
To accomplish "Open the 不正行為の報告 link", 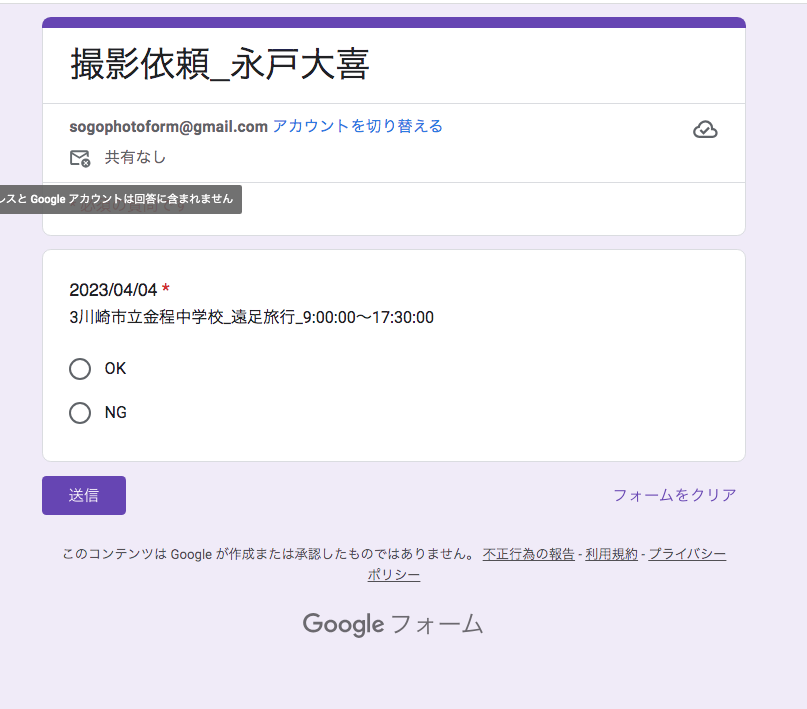I will tap(528, 554).
